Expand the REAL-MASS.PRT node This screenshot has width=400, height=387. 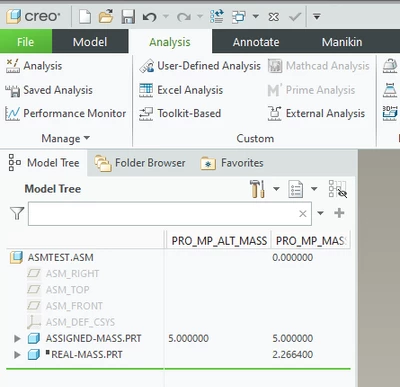click(17, 355)
